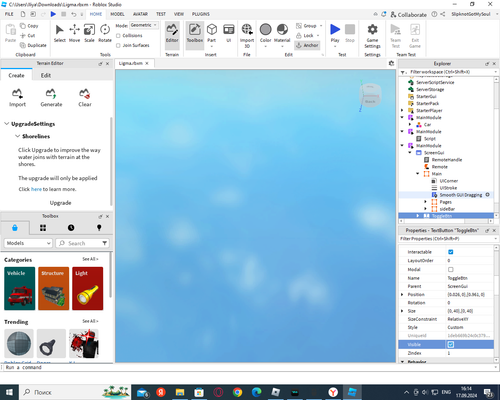
Task: Expand the sideBar tree node
Action: click(x=425, y=209)
